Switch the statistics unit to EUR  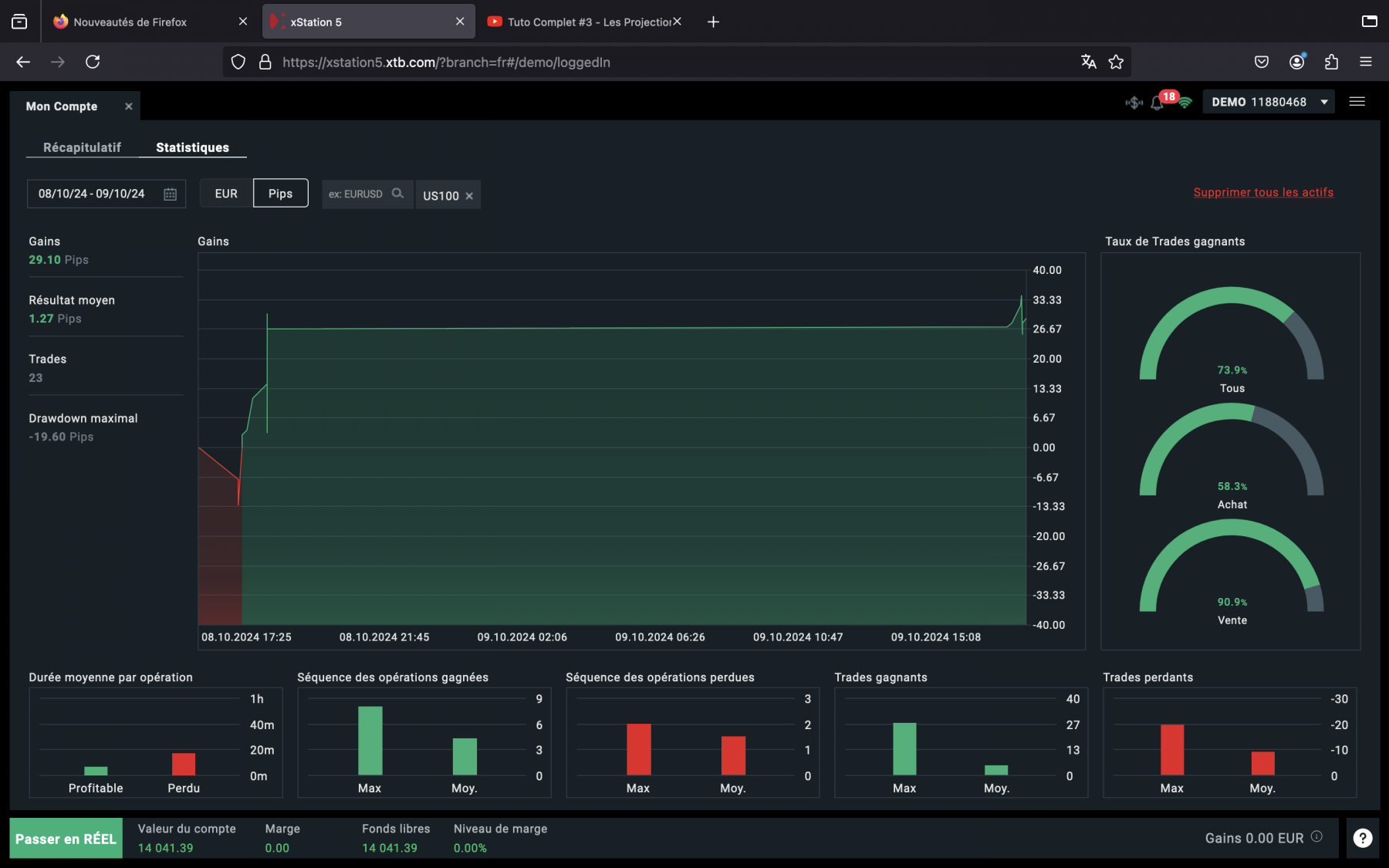tap(226, 194)
